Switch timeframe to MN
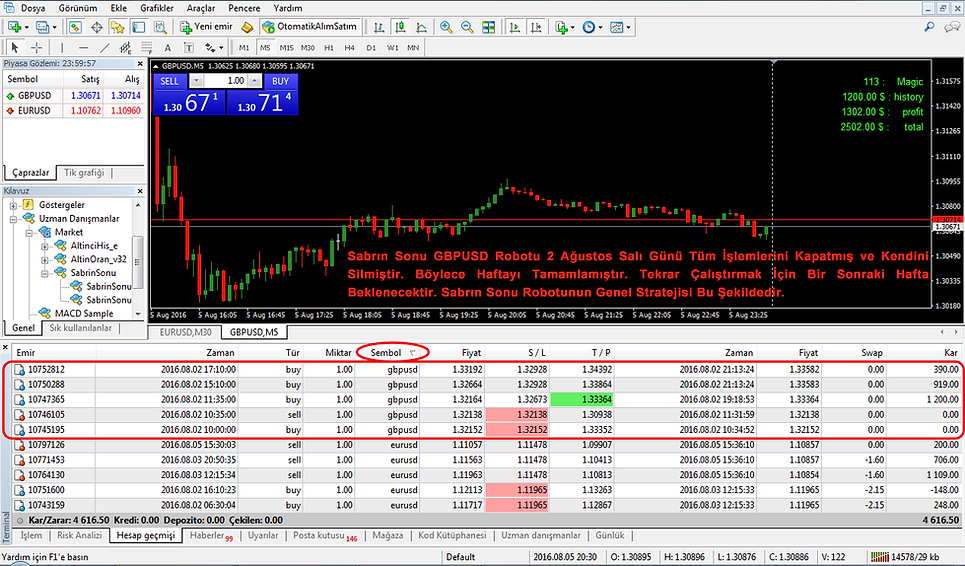Image resolution: width=965 pixels, height=566 pixels. coord(413,47)
